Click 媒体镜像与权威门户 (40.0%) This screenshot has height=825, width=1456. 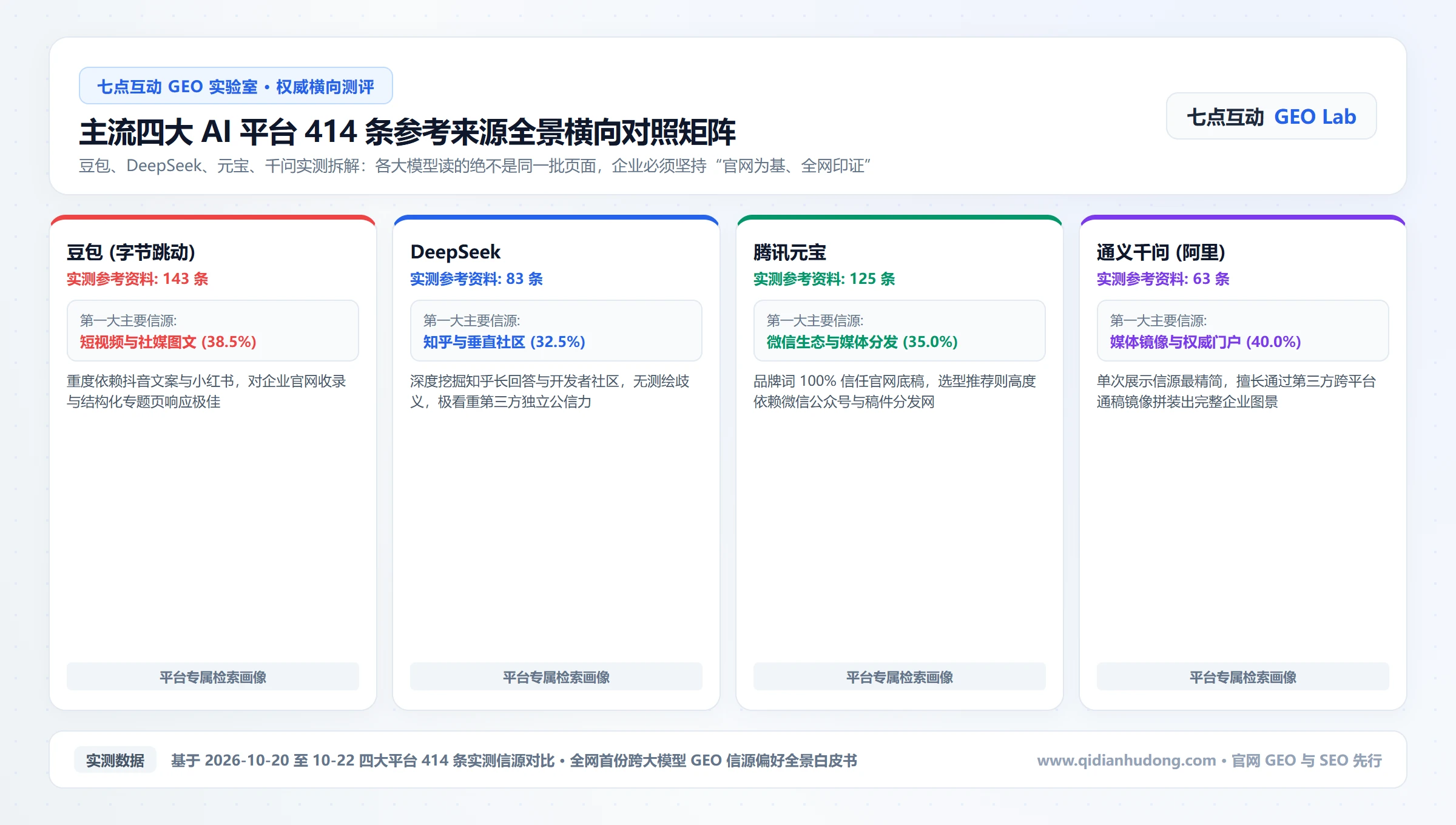point(1205,342)
